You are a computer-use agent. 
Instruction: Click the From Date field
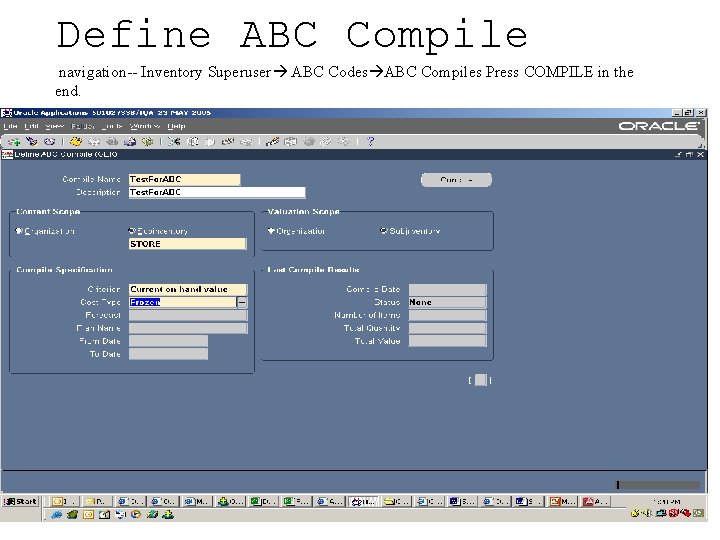(x=169, y=341)
